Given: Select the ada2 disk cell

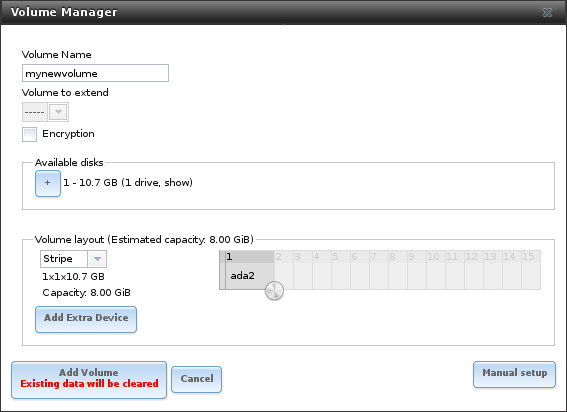Looking at the screenshot, I should [250, 276].
